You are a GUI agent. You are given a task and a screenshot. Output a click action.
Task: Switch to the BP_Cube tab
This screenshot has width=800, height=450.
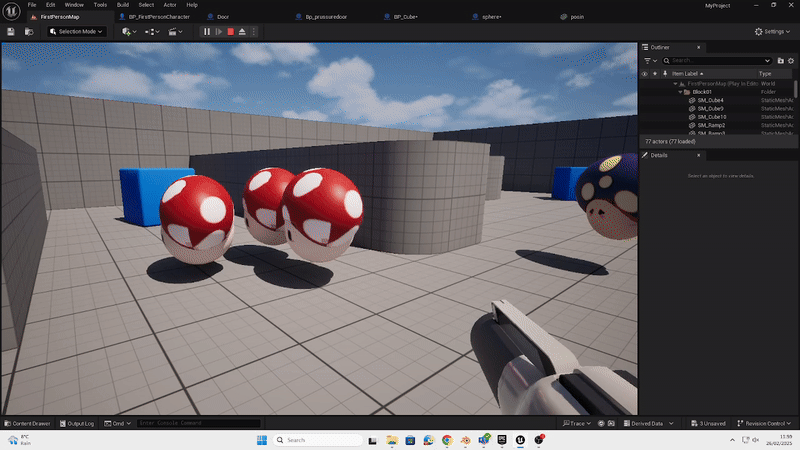(x=406, y=17)
